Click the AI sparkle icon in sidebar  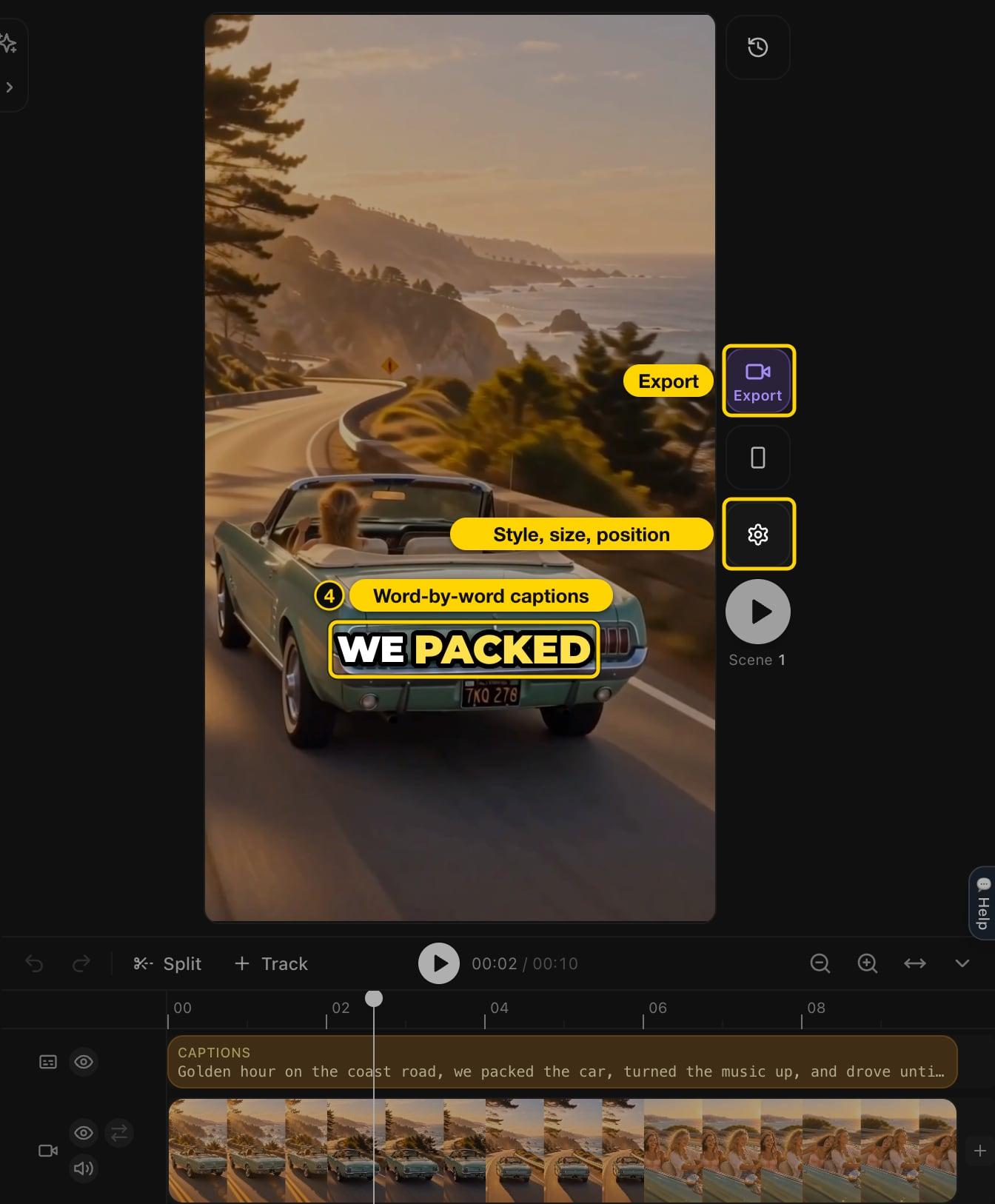click(9, 43)
